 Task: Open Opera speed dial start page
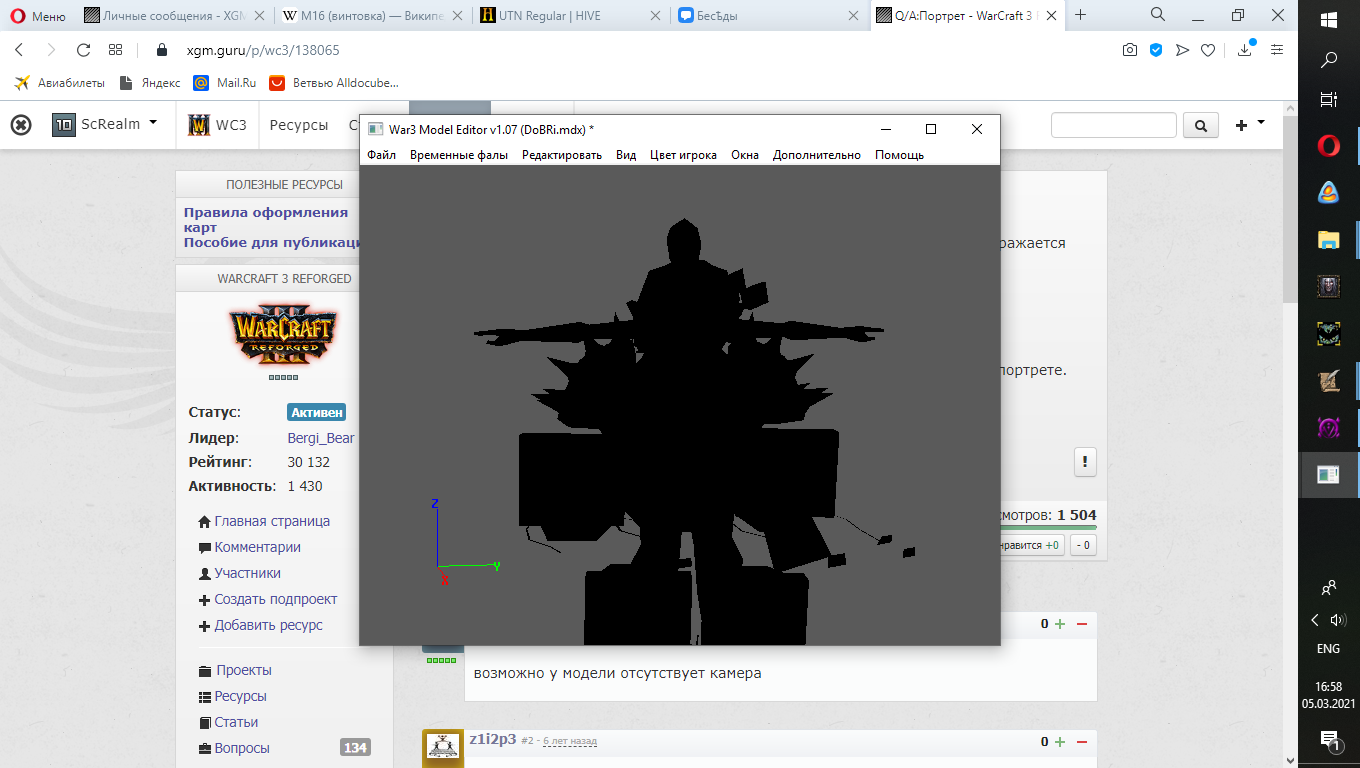point(115,50)
